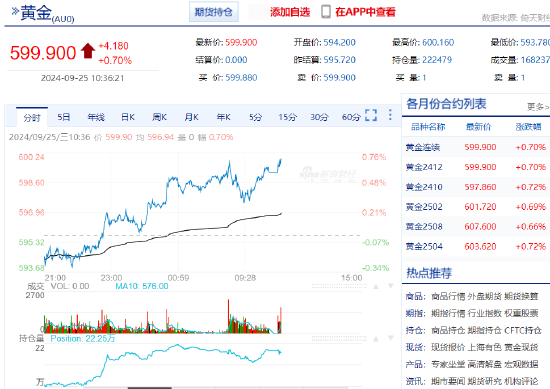
Task: Open 期指持仓 link
Action: [484, 330]
